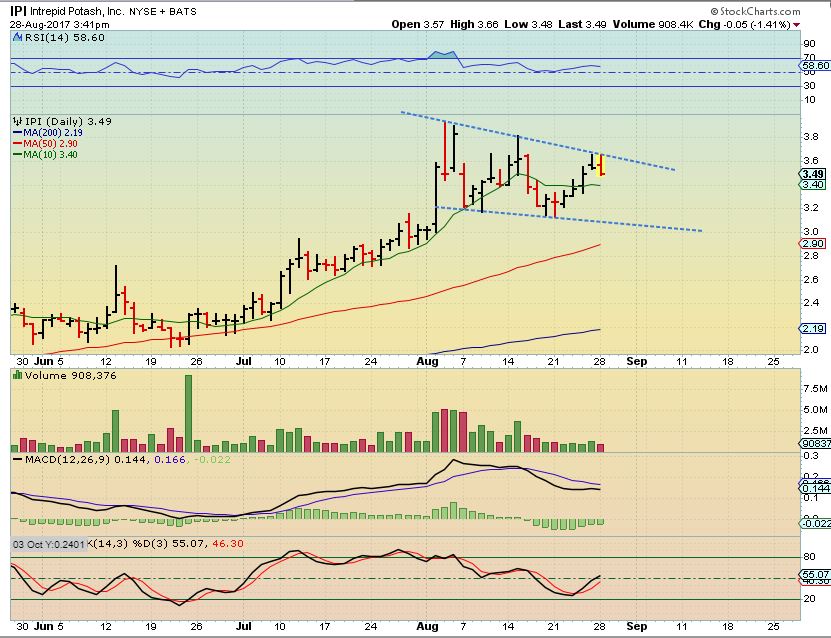
Task: Click the green line swatch before MA(10)
Action: click(x=17, y=155)
